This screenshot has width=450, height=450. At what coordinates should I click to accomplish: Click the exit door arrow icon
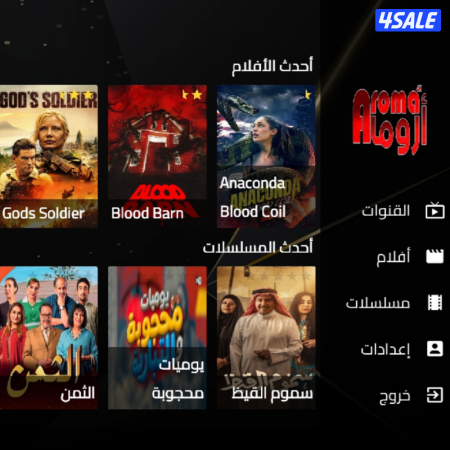pyautogui.click(x=435, y=395)
